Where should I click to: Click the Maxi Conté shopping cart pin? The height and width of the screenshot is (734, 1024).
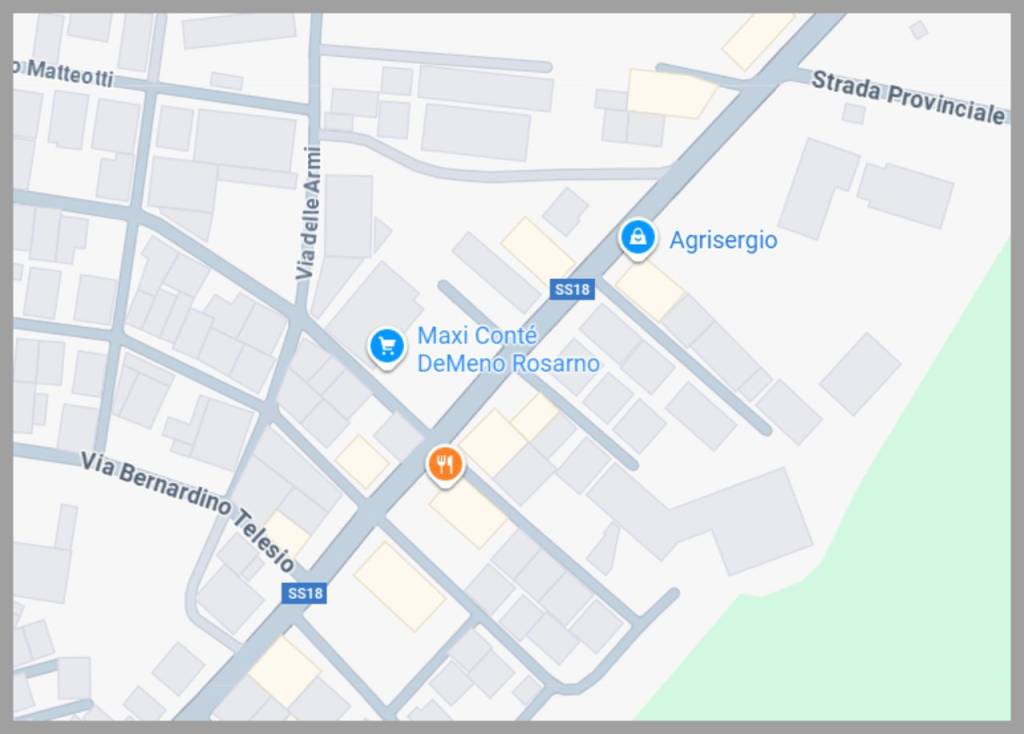tap(387, 347)
